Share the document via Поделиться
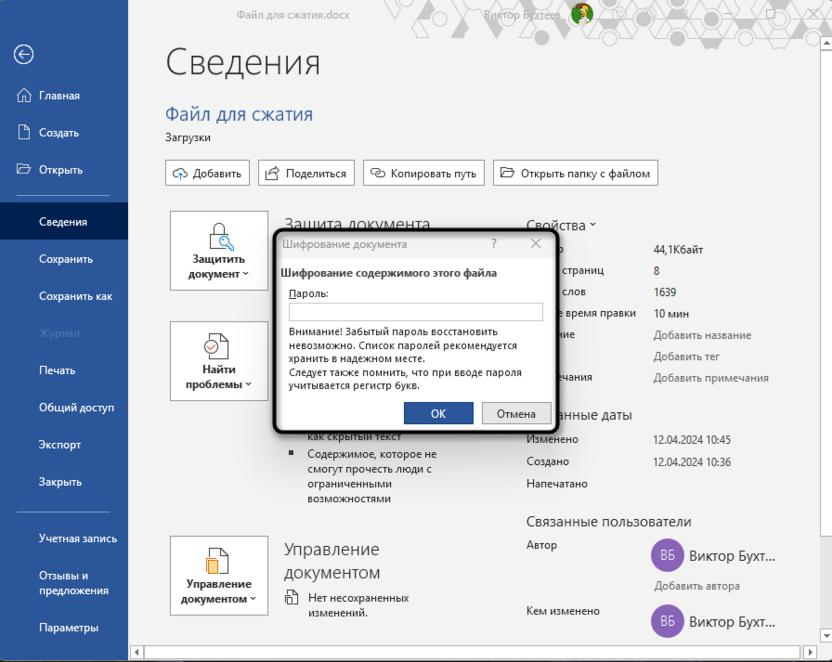Viewport: 832px width, 662px height. (306, 172)
